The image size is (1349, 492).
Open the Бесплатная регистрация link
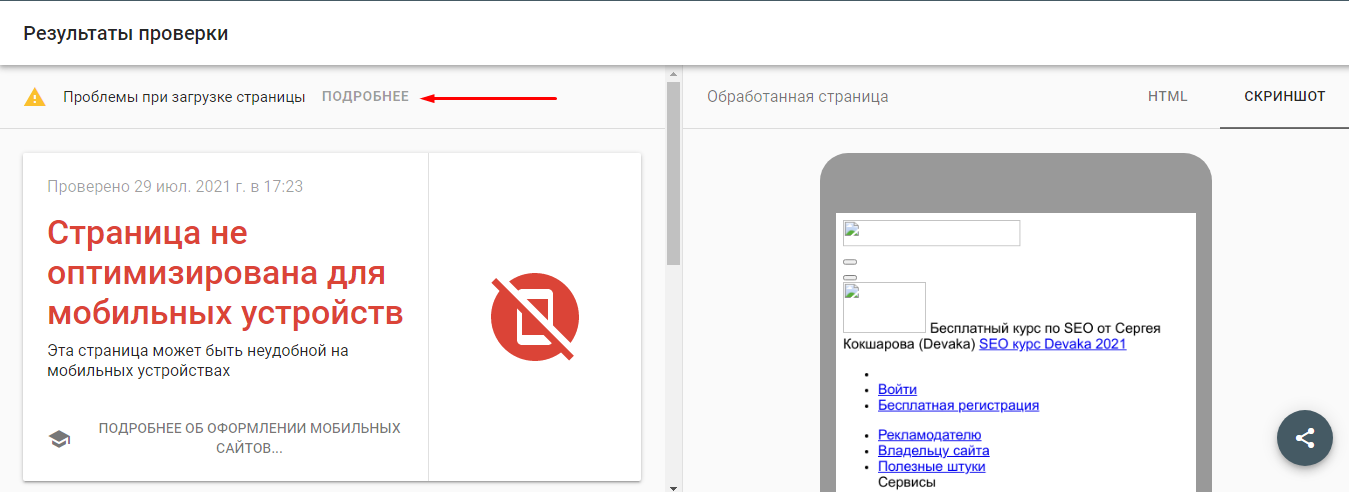tap(958, 405)
